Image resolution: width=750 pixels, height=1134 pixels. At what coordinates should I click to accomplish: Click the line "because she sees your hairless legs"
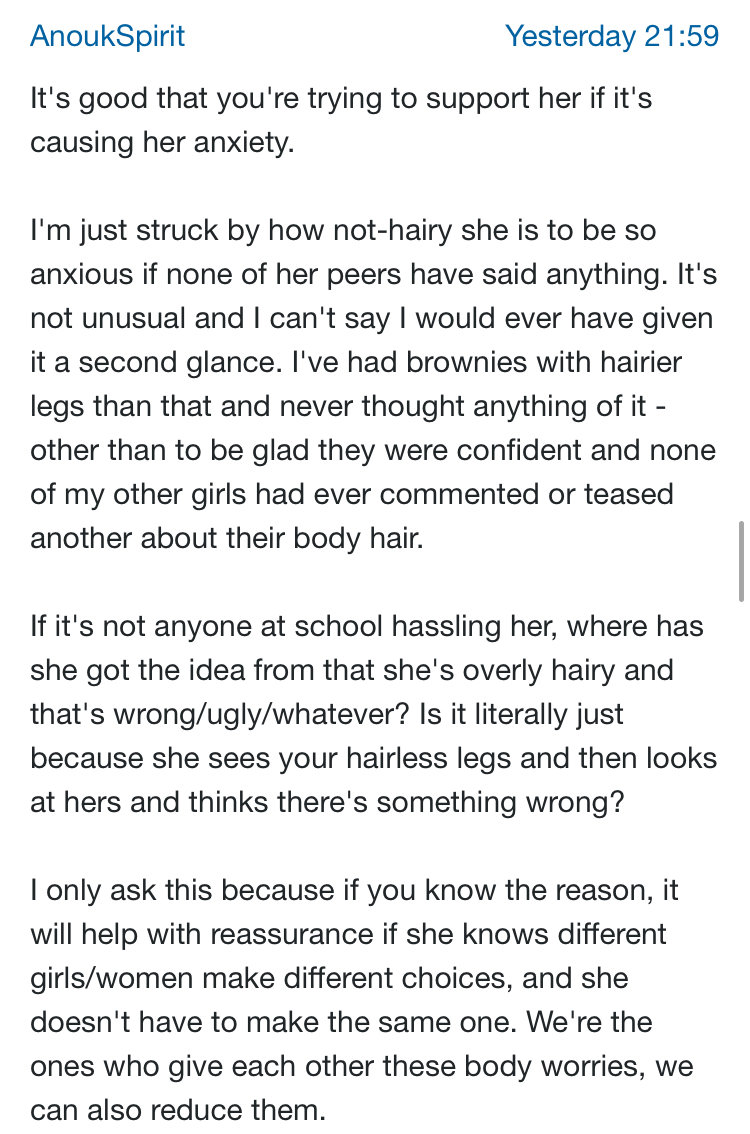(271, 759)
